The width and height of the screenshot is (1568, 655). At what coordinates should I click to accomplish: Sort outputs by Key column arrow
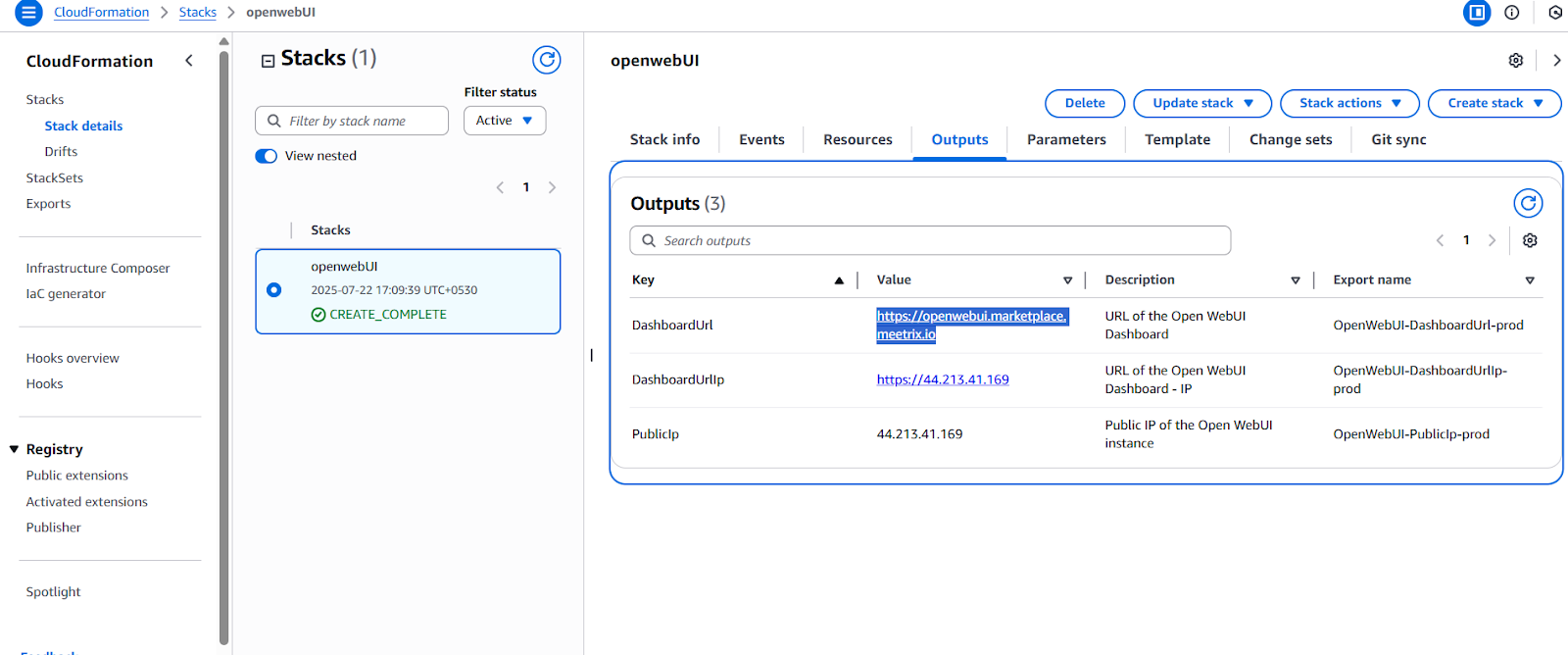839,280
